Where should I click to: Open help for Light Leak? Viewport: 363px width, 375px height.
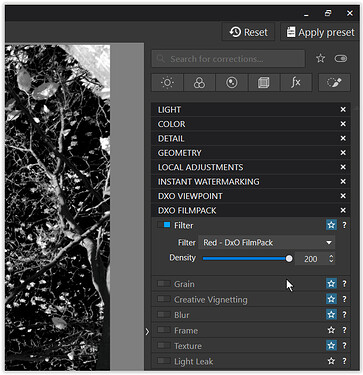pos(344,361)
